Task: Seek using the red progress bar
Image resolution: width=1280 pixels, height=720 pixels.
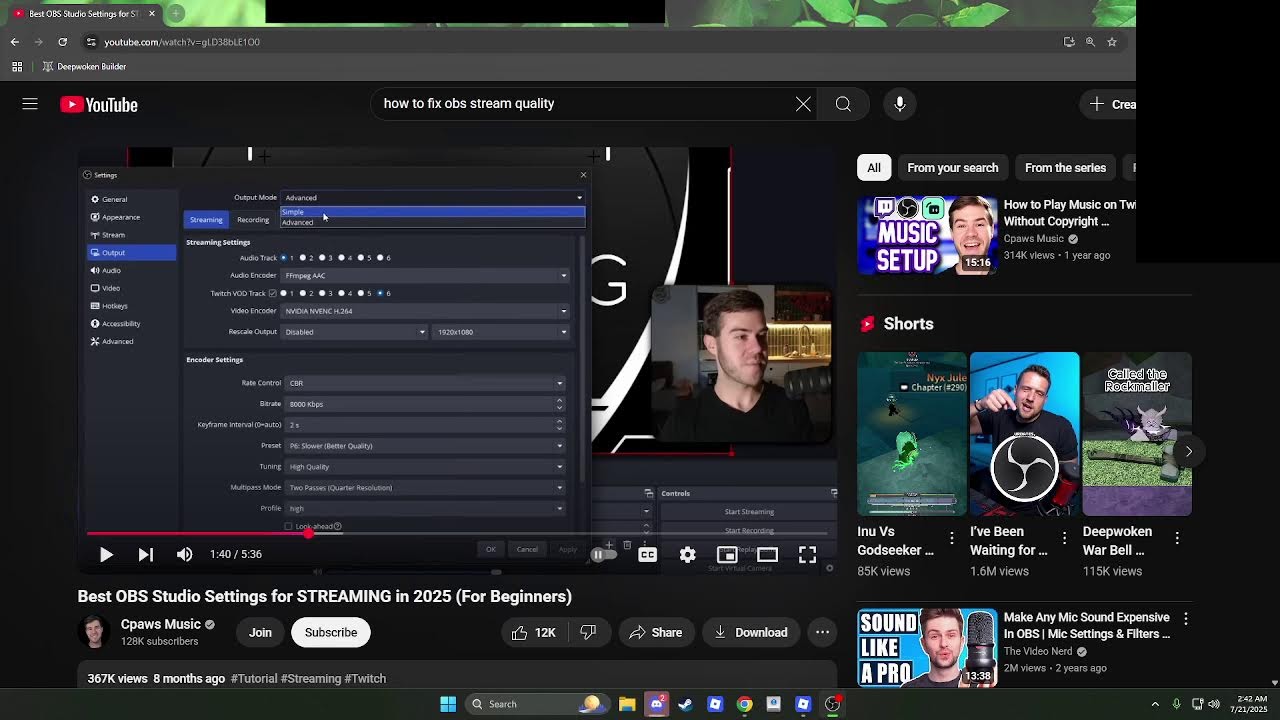Action: pyautogui.click(x=458, y=534)
